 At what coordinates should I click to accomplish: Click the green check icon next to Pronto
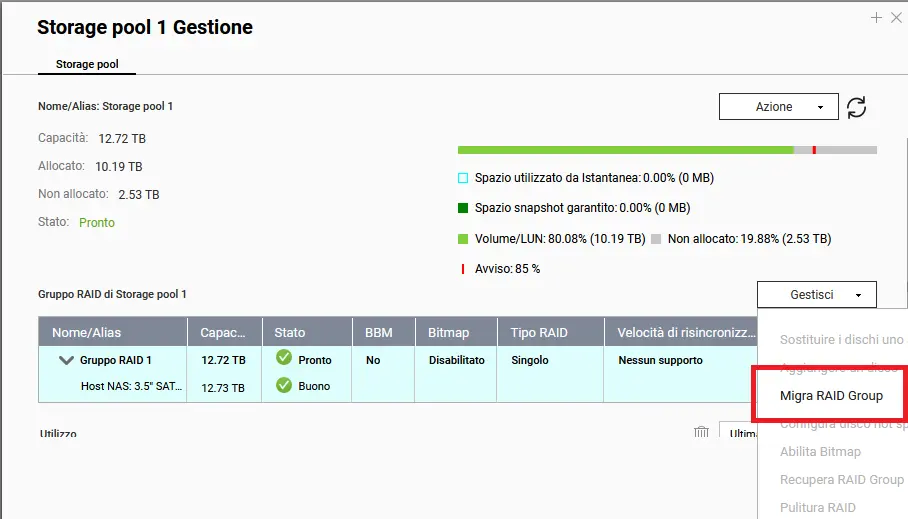[284, 359]
